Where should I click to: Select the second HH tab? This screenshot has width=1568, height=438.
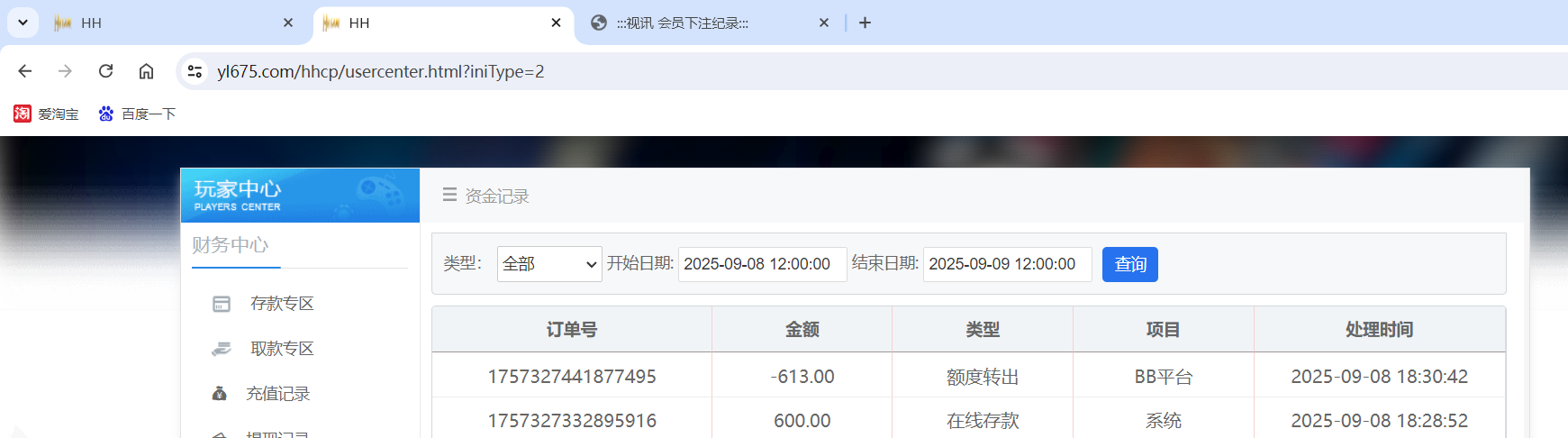[x=443, y=23]
